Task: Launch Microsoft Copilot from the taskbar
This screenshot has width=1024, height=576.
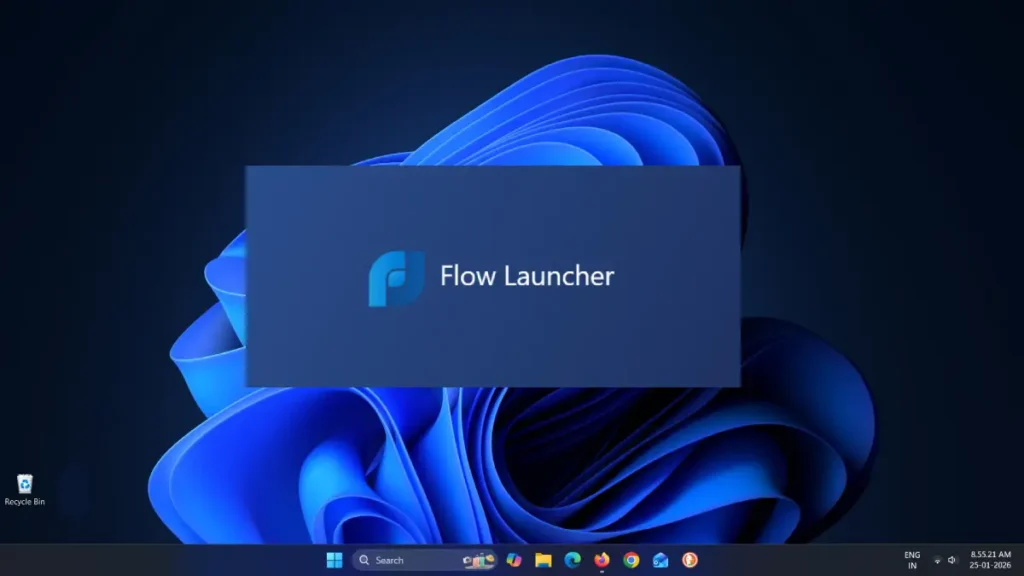Action: (x=512, y=560)
